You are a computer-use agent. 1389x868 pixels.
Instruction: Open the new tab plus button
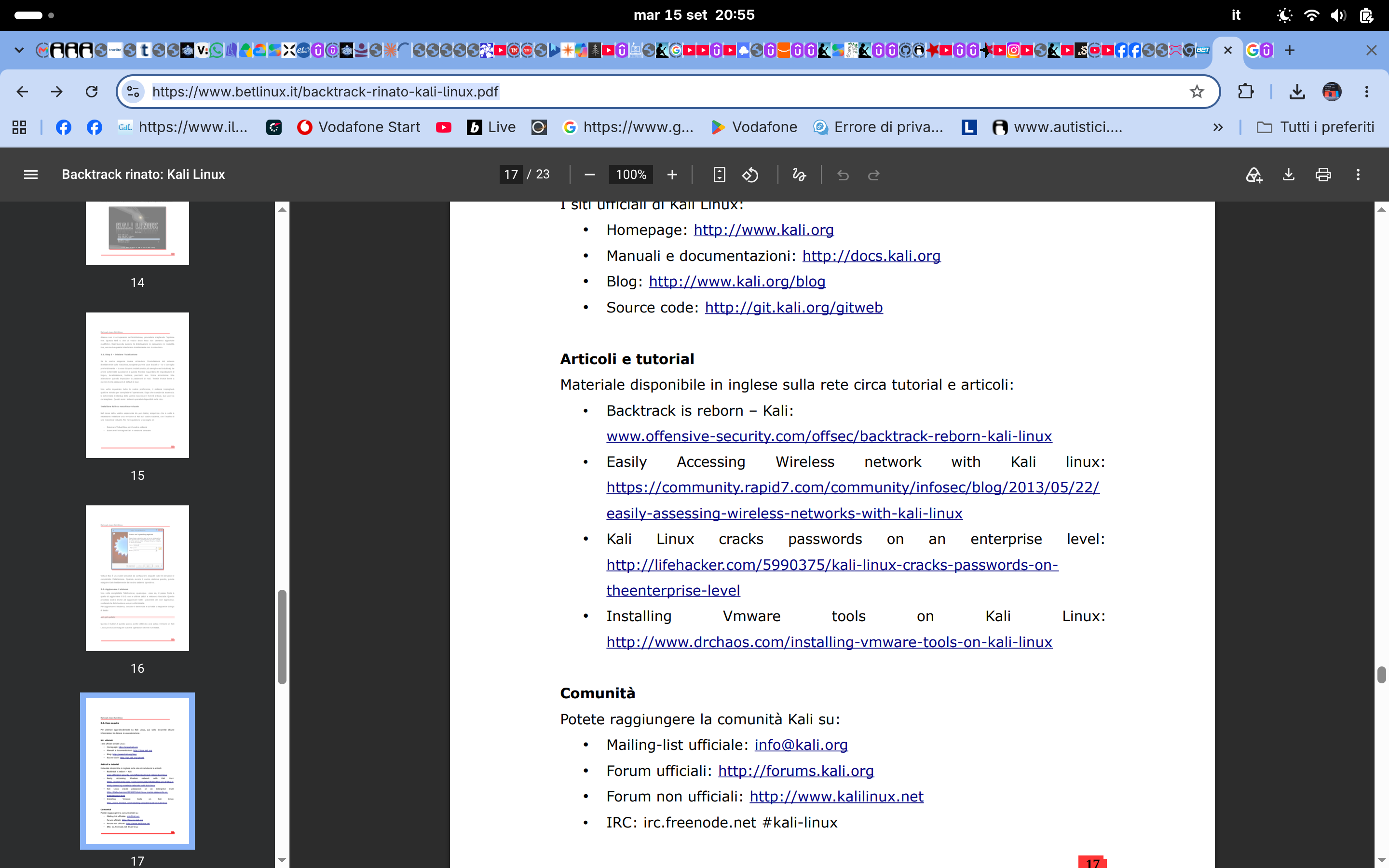coord(1290,51)
